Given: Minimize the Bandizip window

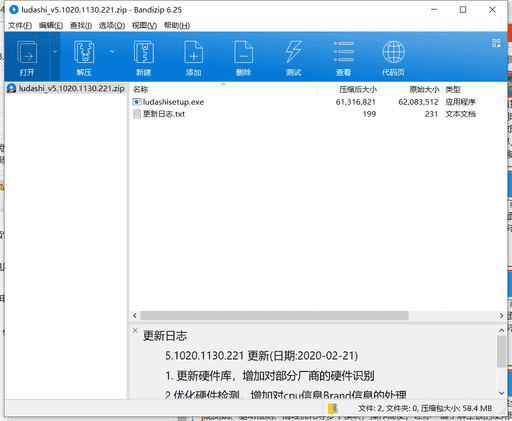Looking at the screenshot, I should (x=434, y=10).
